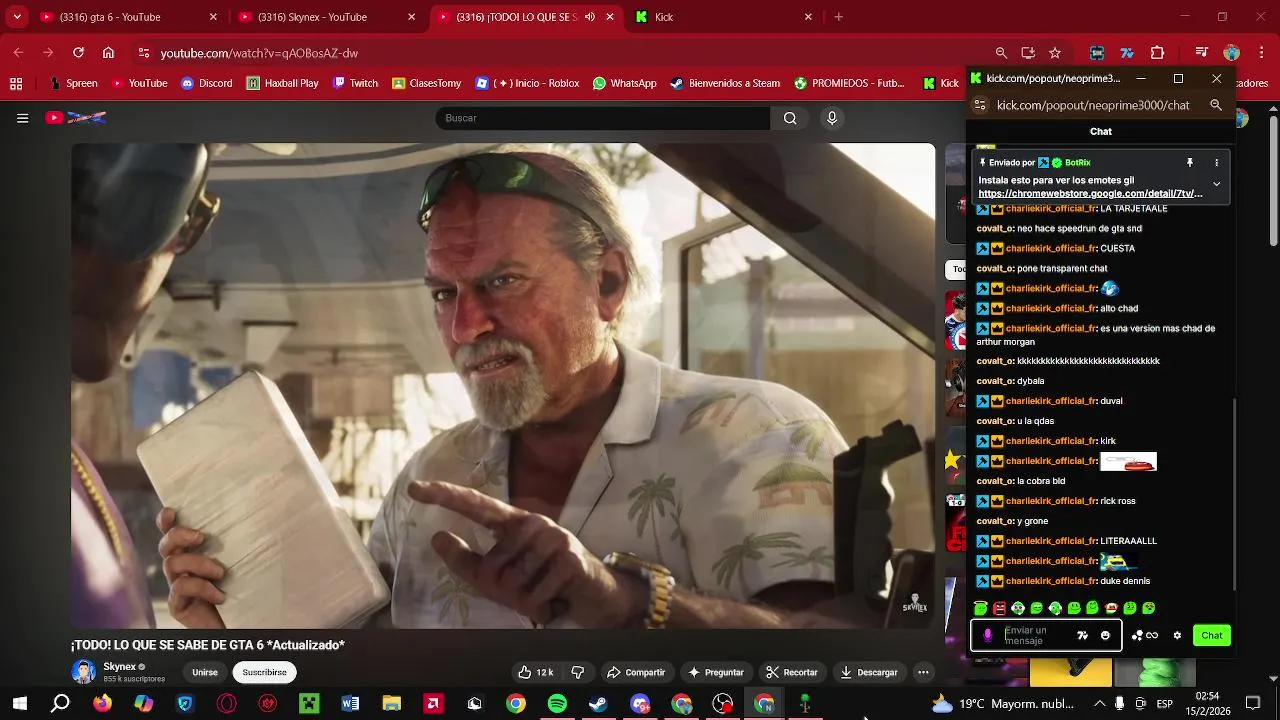Open Spotify from the taskbar
Image resolution: width=1280 pixels, height=720 pixels.
pyautogui.click(x=557, y=704)
